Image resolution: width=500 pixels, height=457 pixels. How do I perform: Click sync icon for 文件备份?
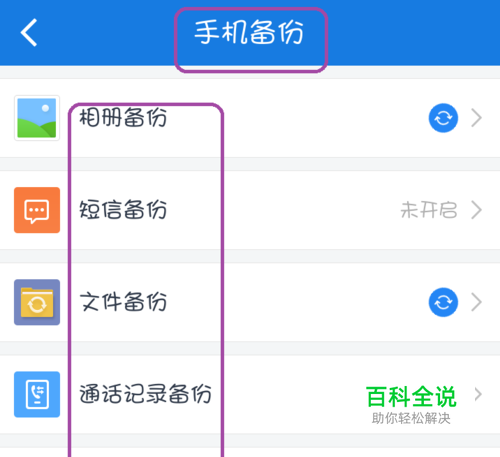coord(443,302)
